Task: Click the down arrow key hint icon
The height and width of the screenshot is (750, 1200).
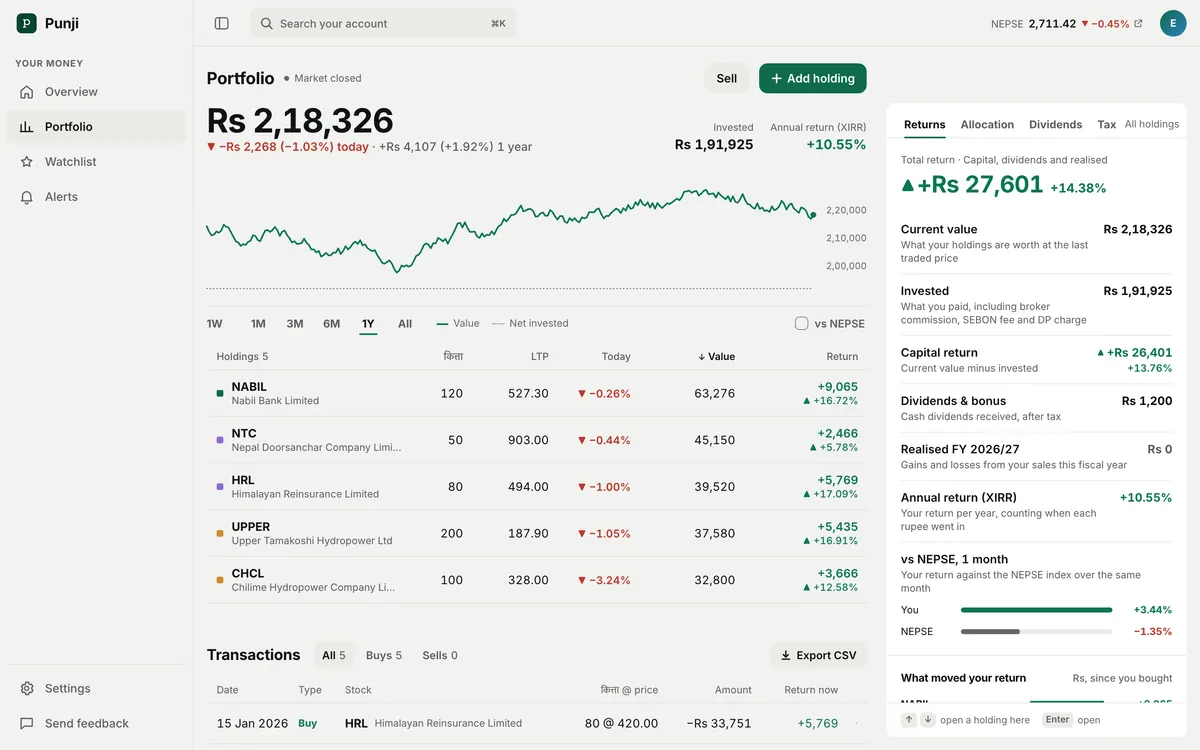Action: coord(928,720)
